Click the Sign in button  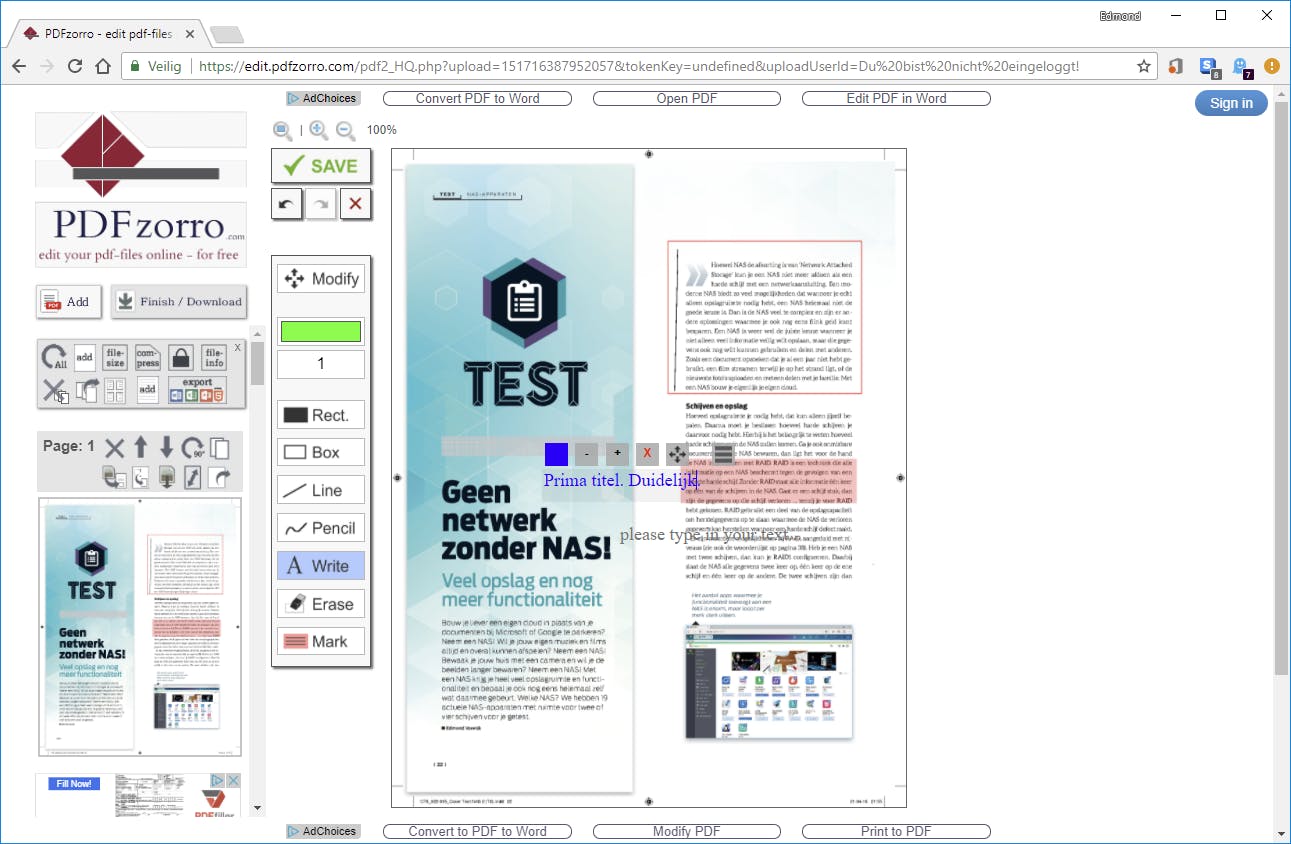coord(1231,103)
